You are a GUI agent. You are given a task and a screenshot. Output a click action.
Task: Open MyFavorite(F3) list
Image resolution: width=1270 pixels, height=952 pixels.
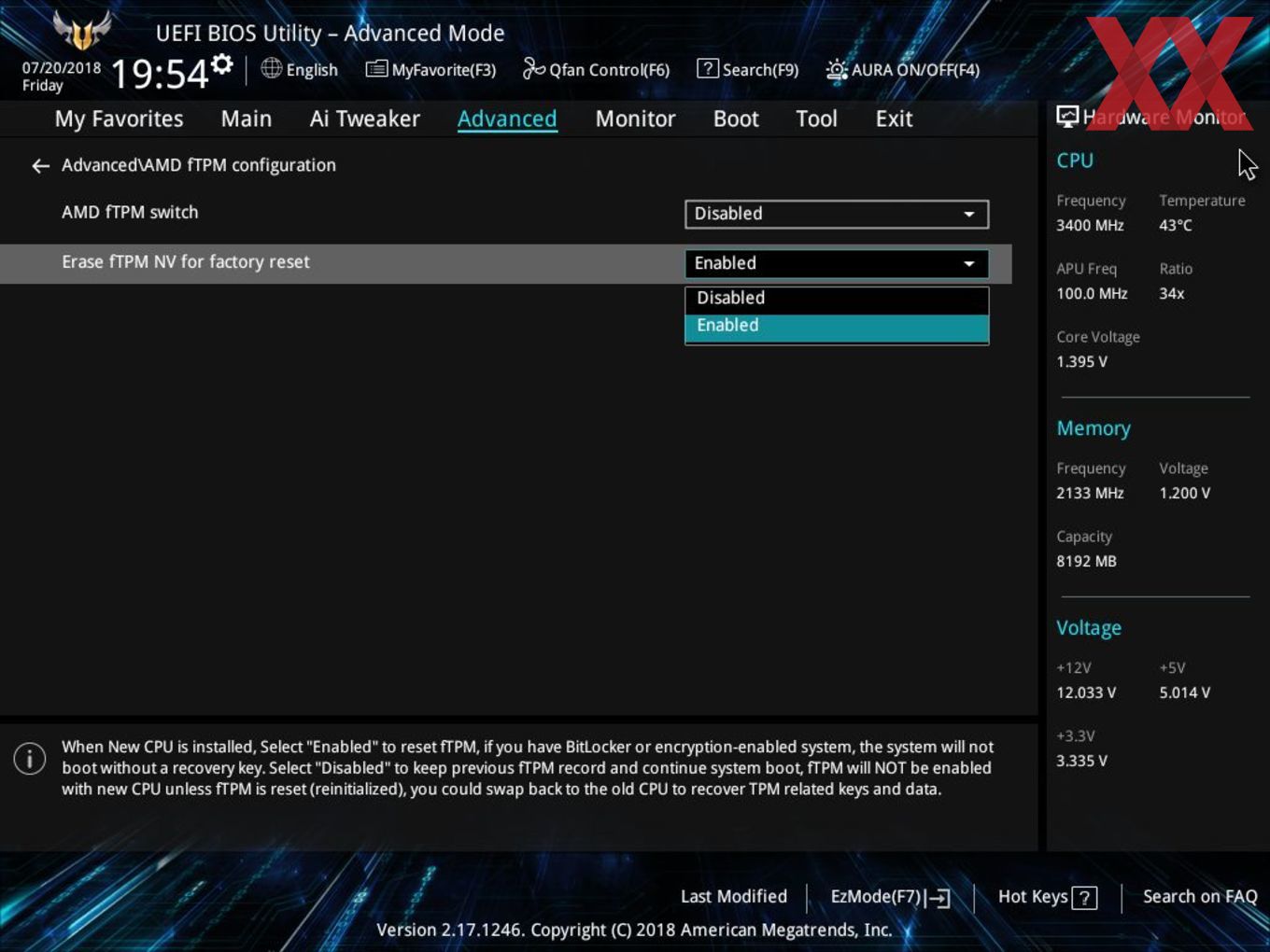click(x=430, y=69)
